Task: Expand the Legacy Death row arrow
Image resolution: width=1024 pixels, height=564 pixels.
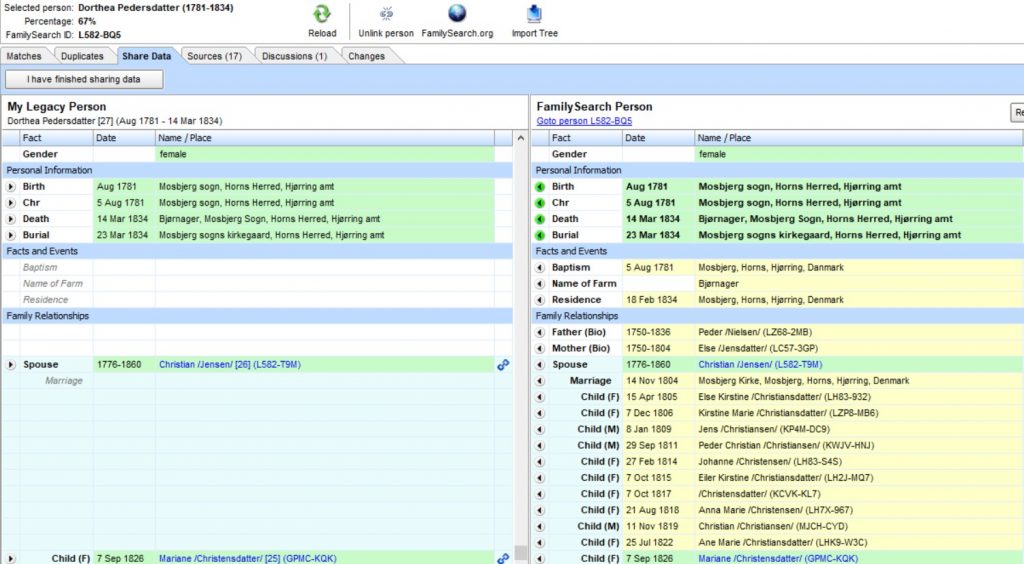Action: point(11,219)
